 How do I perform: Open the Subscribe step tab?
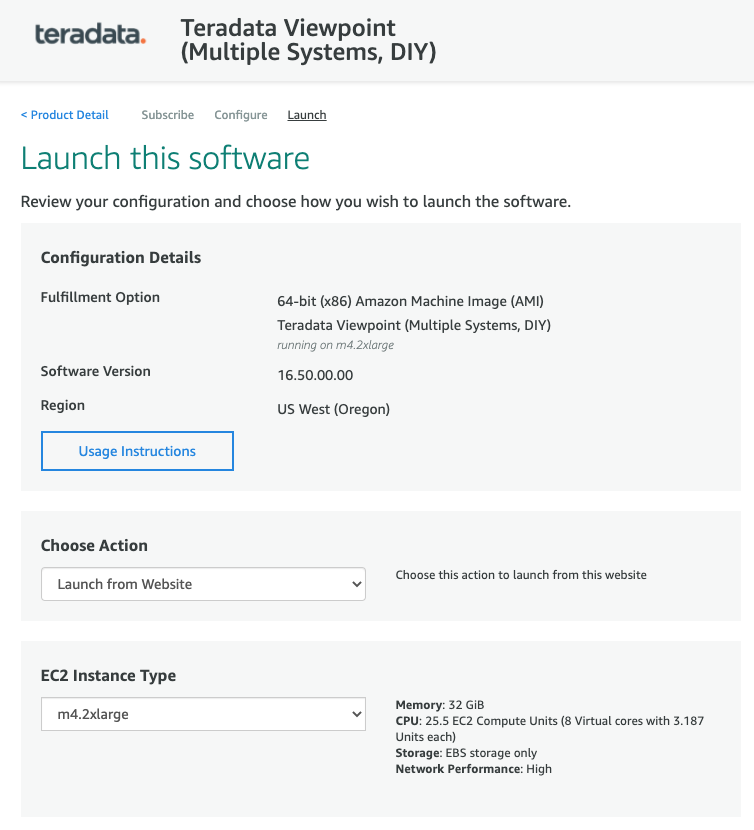pyautogui.click(x=168, y=115)
